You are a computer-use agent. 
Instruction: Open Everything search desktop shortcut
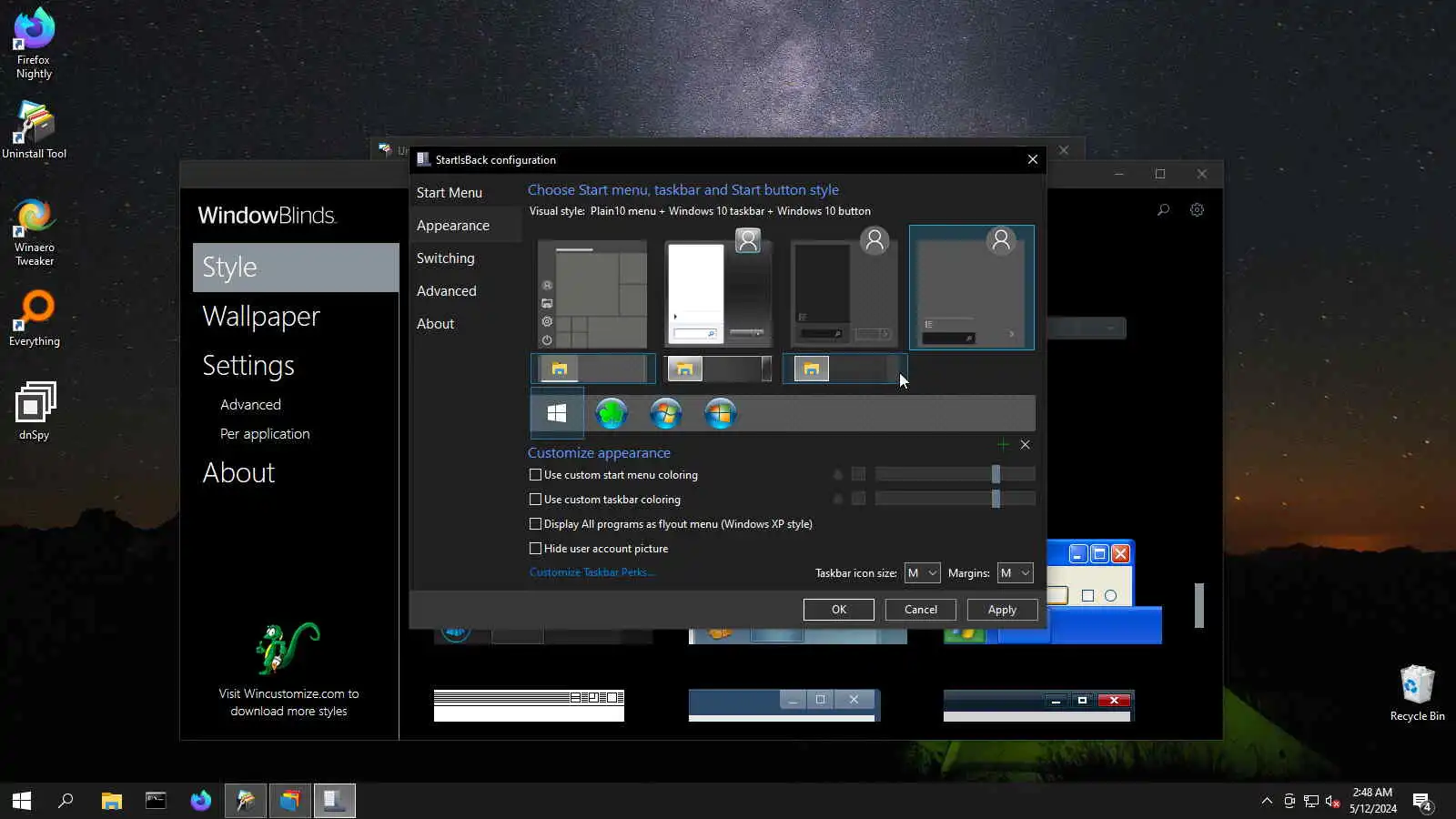[34, 318]
